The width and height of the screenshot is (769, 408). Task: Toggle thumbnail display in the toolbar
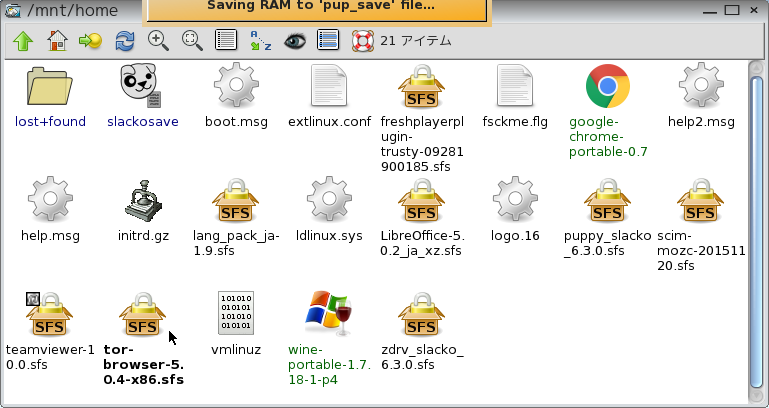click(x=328, y=41)
